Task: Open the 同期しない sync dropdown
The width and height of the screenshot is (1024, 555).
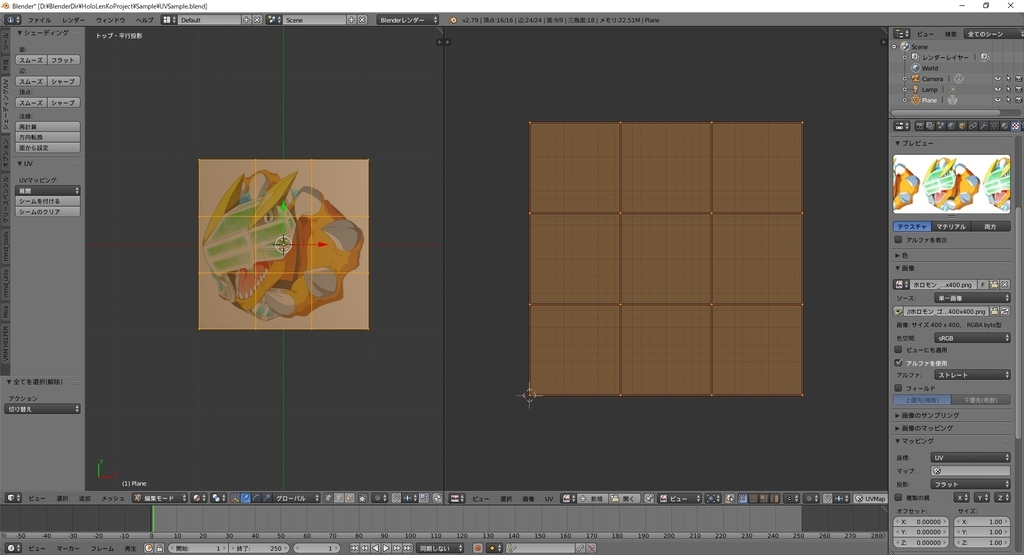Action: tap(440, 548)
